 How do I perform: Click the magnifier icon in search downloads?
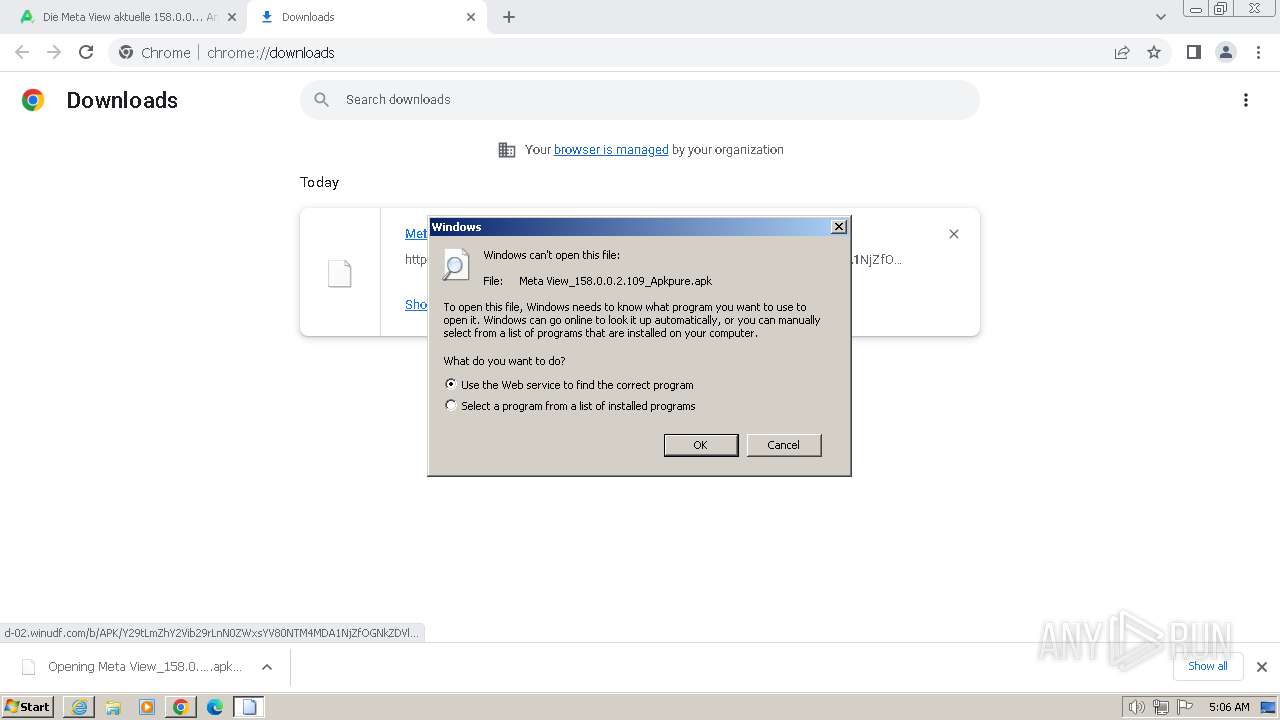tap(321, 100)
